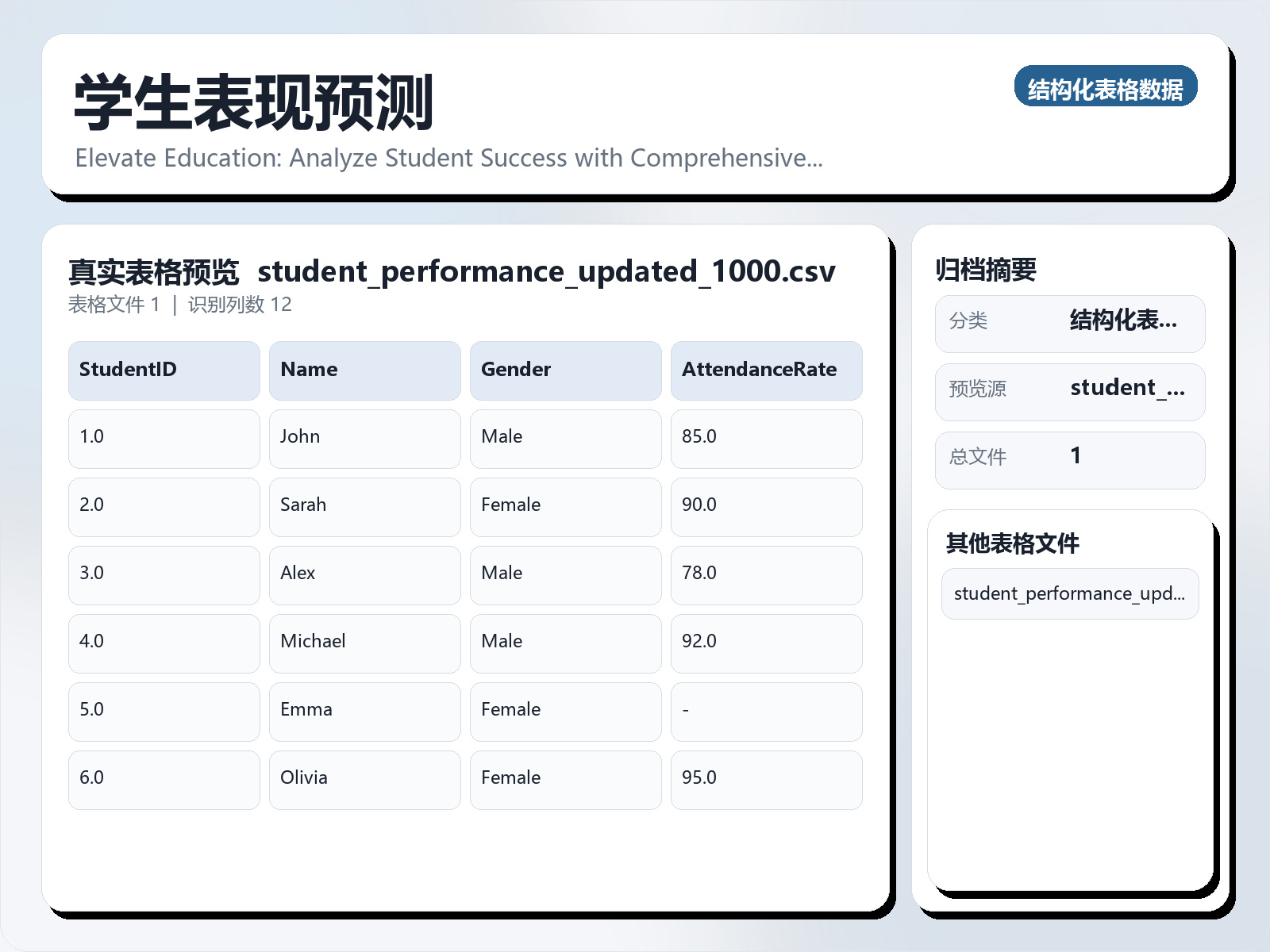Click the 结构化表格数据 badge
Screen dimensions: 1270x952
coord(1106,87)
